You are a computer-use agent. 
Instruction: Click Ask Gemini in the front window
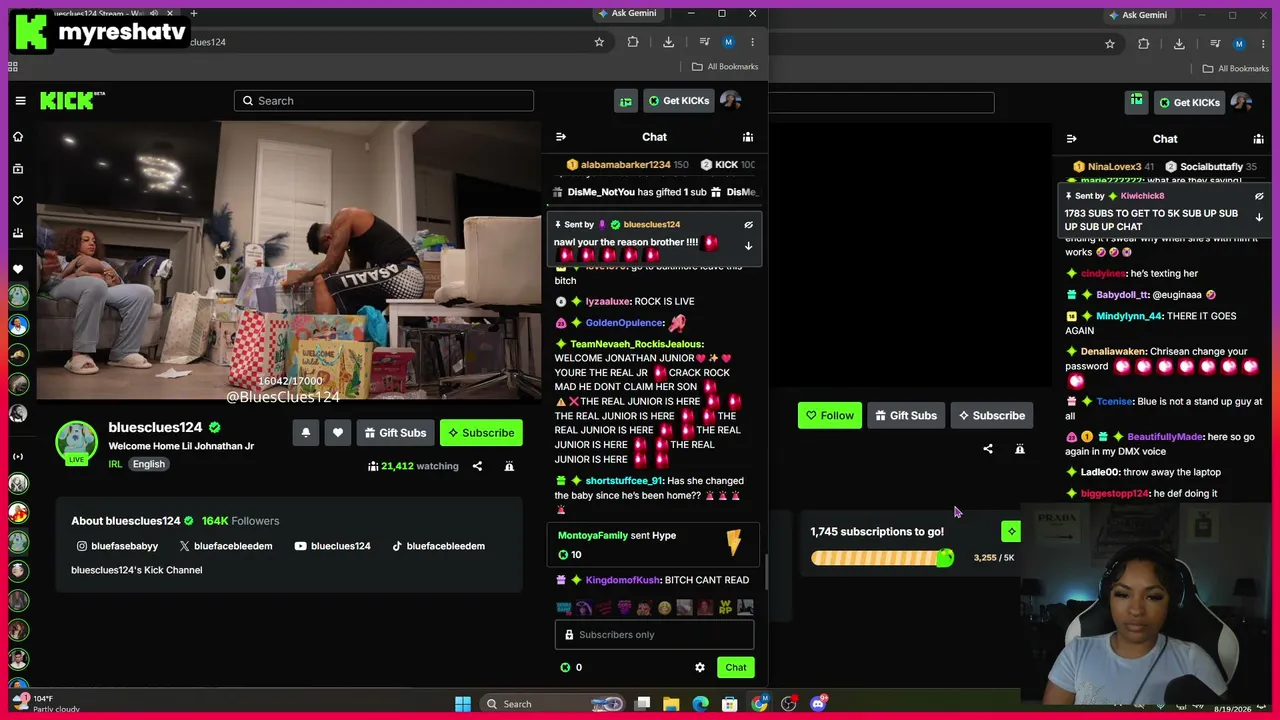click(627, 14)
